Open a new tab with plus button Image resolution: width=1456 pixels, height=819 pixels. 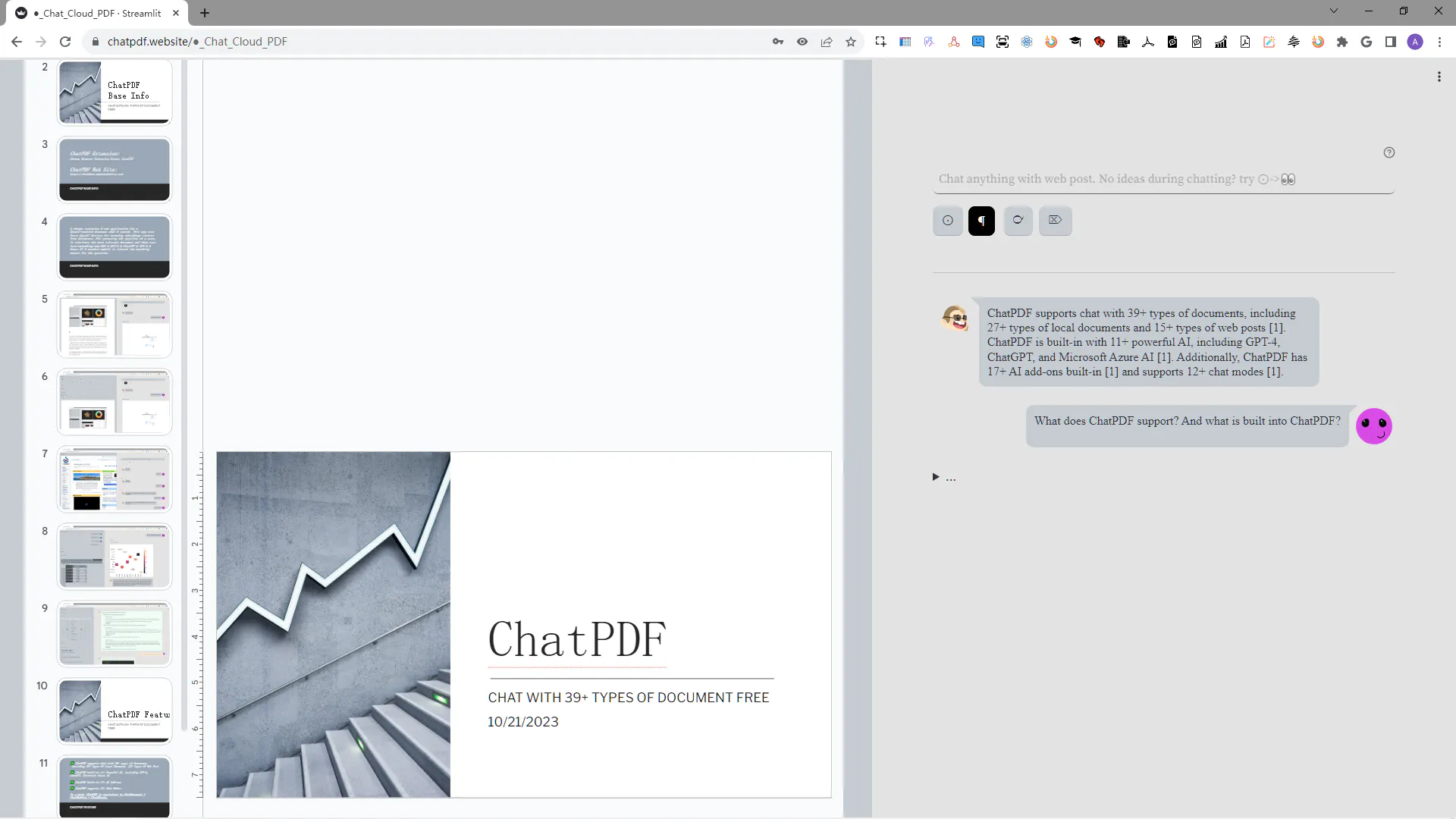(x=205, y=13)
